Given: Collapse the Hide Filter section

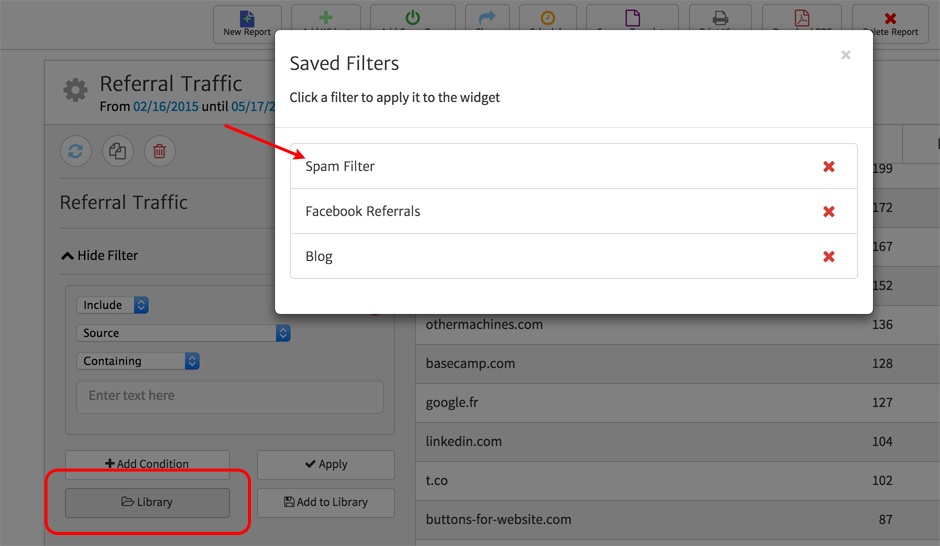Looking at the screenshot, I should (99, 256).
